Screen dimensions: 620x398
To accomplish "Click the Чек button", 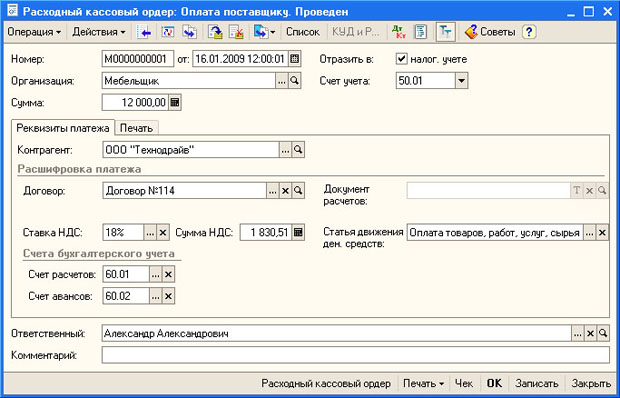I will tap(464, 383).
